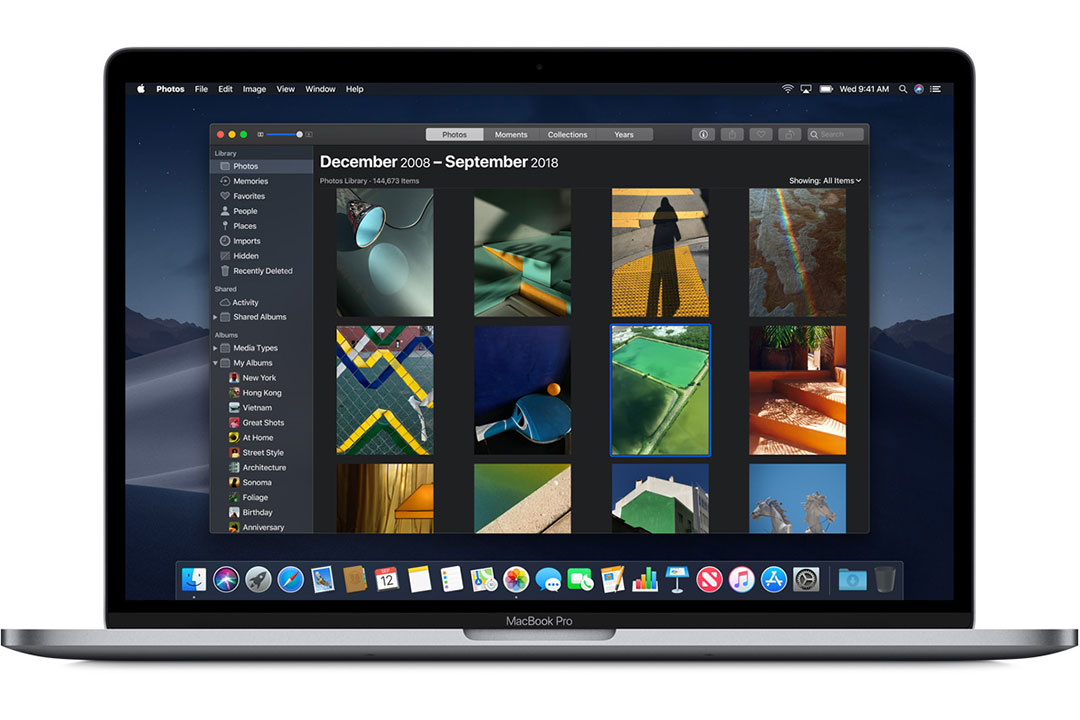Open the Hong Kong album

click(x=262, y=393)
